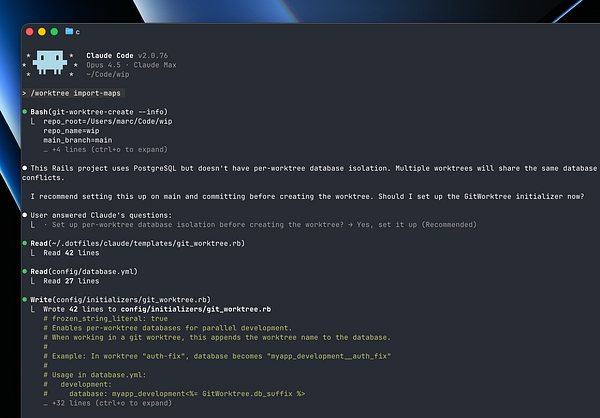
Task: Click 'Wrote 42 lines to config/initializers/git_worktree.rb'
Action: point(157,309)
